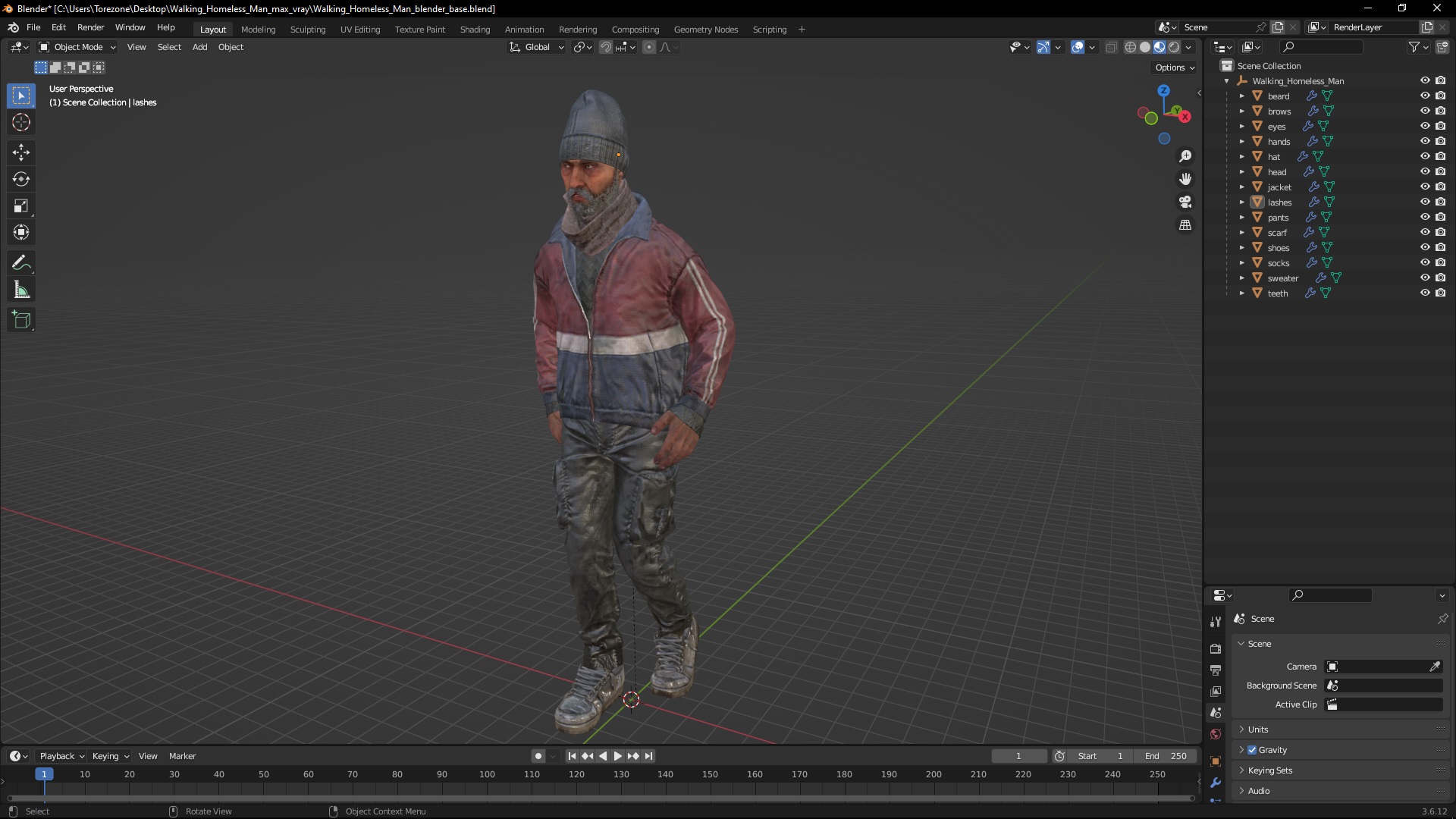Open the View Layer properties tab
The image size is (1456, 819).
coord(1216,692)
